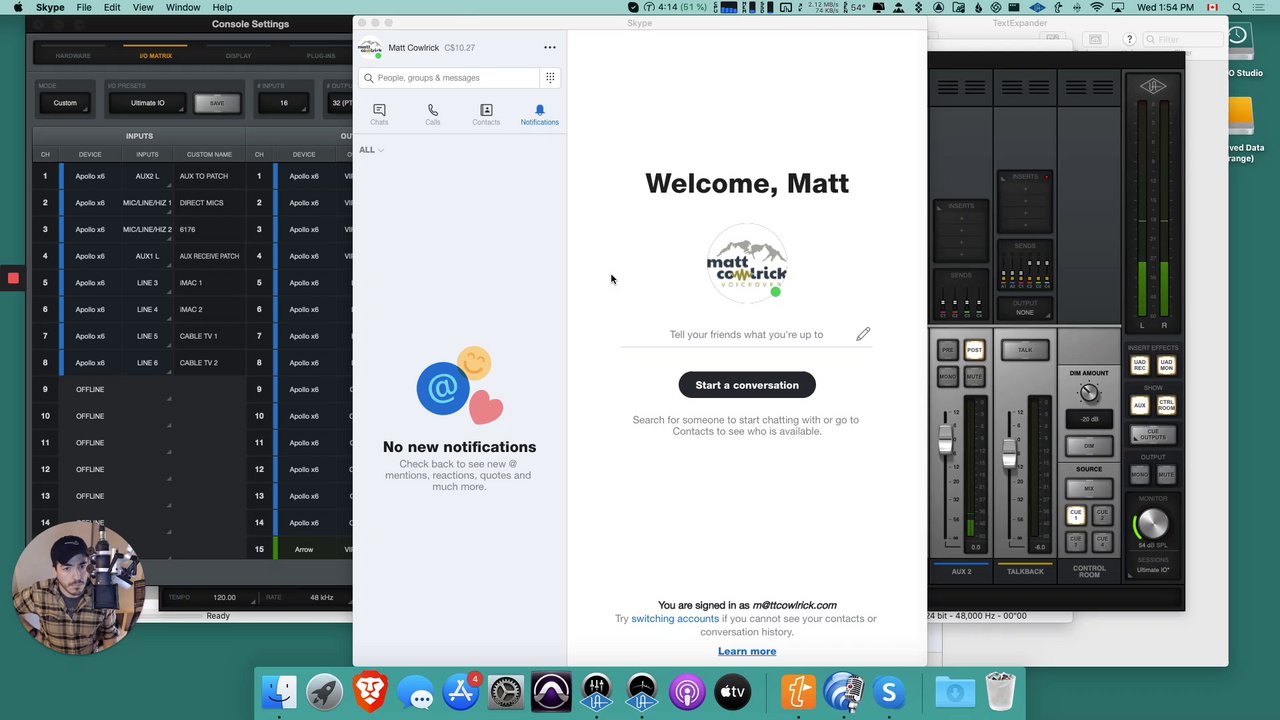This screenshot has width=1280, height=720.
Task: Toggle the DIM button in Control Room
Action: (1089, 446)
